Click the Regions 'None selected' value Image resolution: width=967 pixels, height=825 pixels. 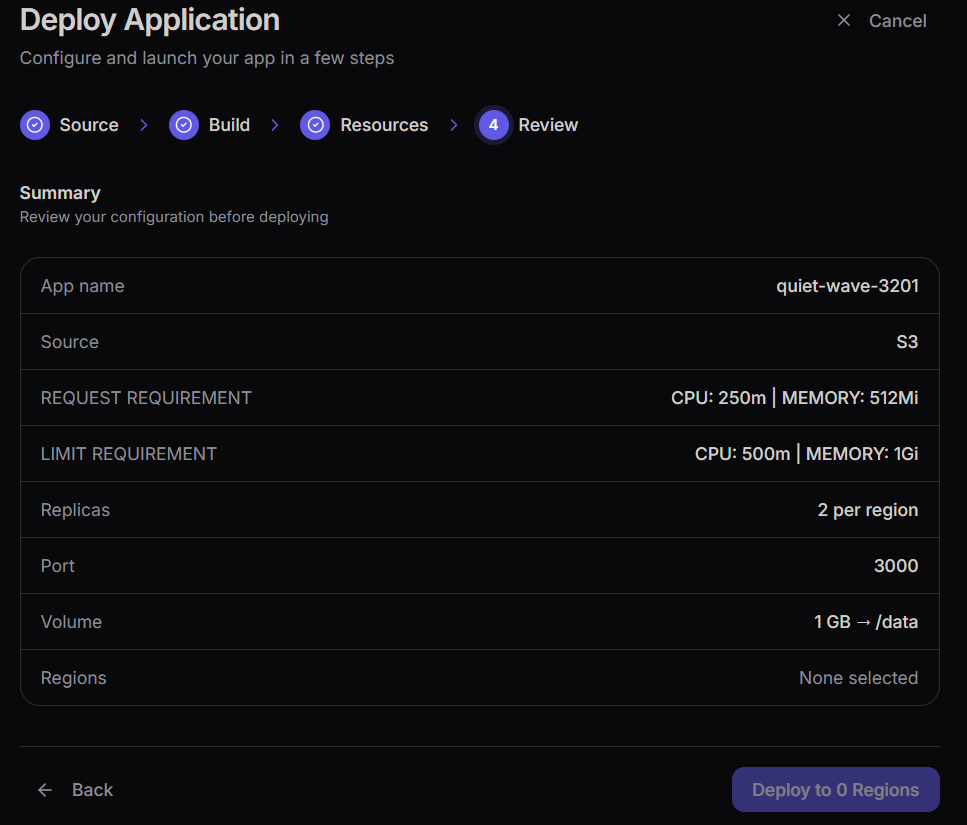click(x=858, y=678)
